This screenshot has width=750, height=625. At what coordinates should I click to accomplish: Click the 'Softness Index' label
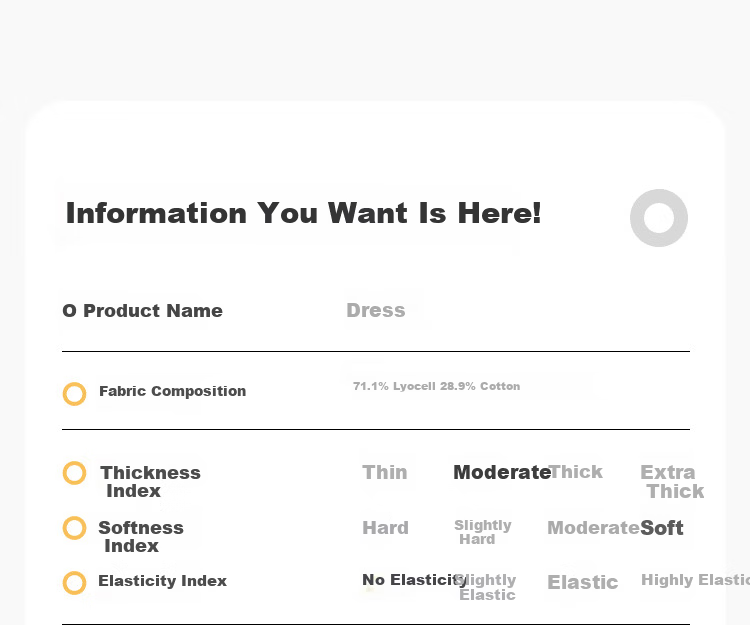(x=141, y=537)
